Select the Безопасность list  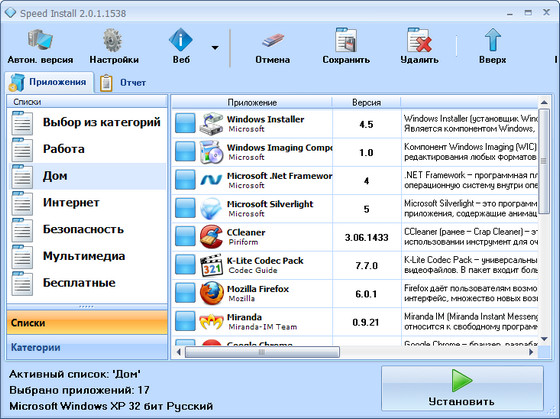(88, 230)
